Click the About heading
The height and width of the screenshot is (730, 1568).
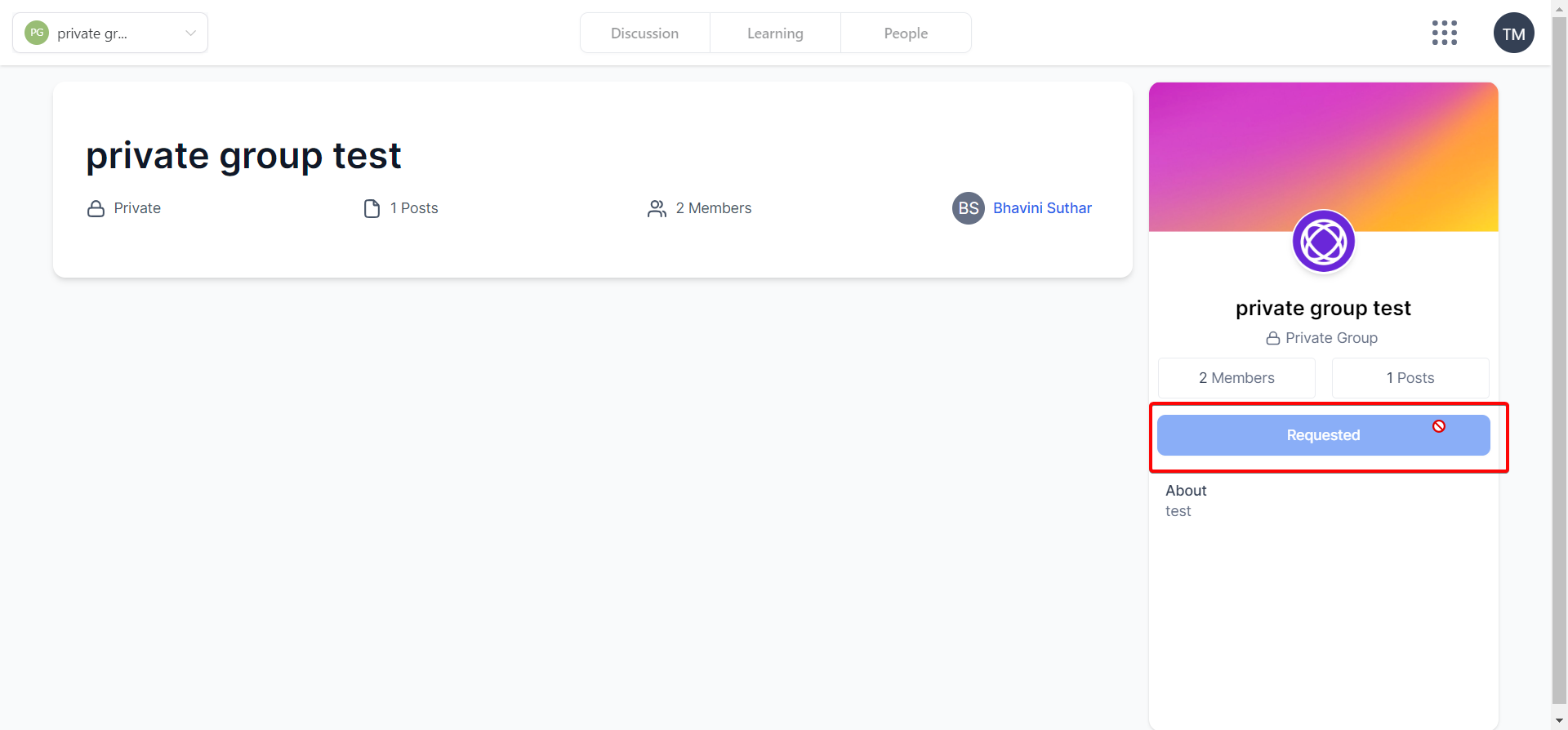point(1186,491)
